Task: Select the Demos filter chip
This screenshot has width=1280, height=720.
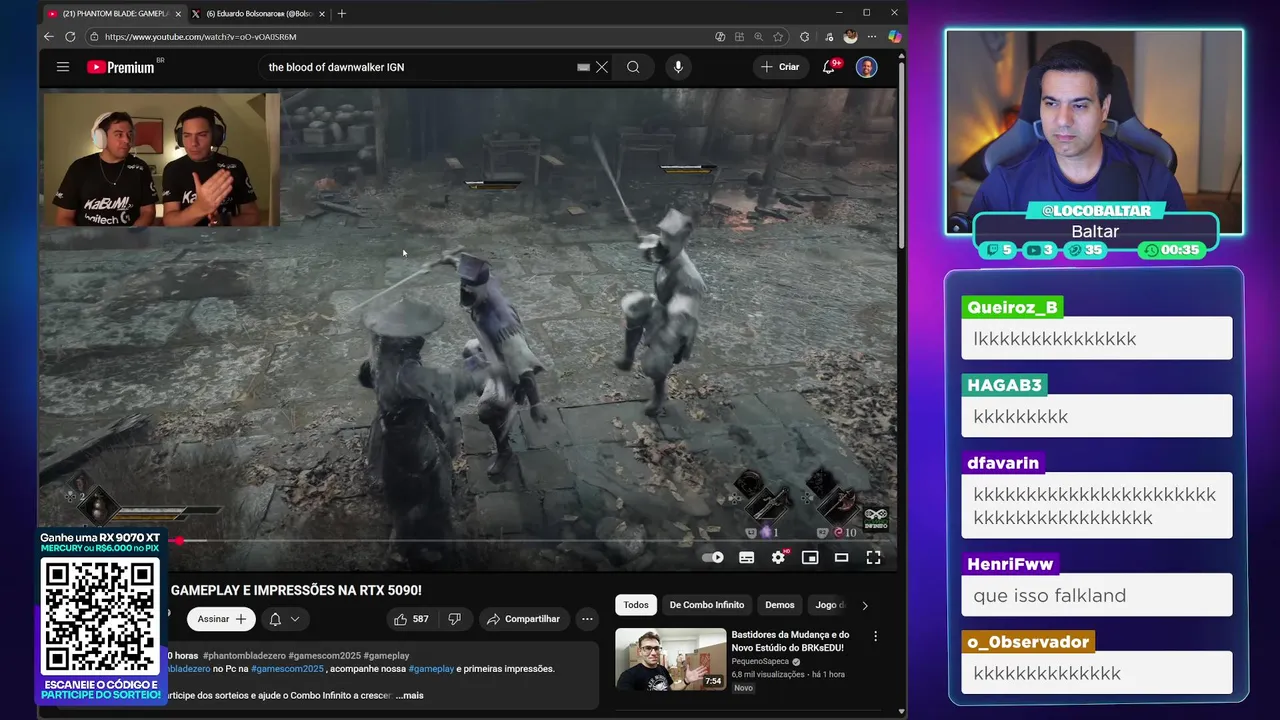Action: 780,605
